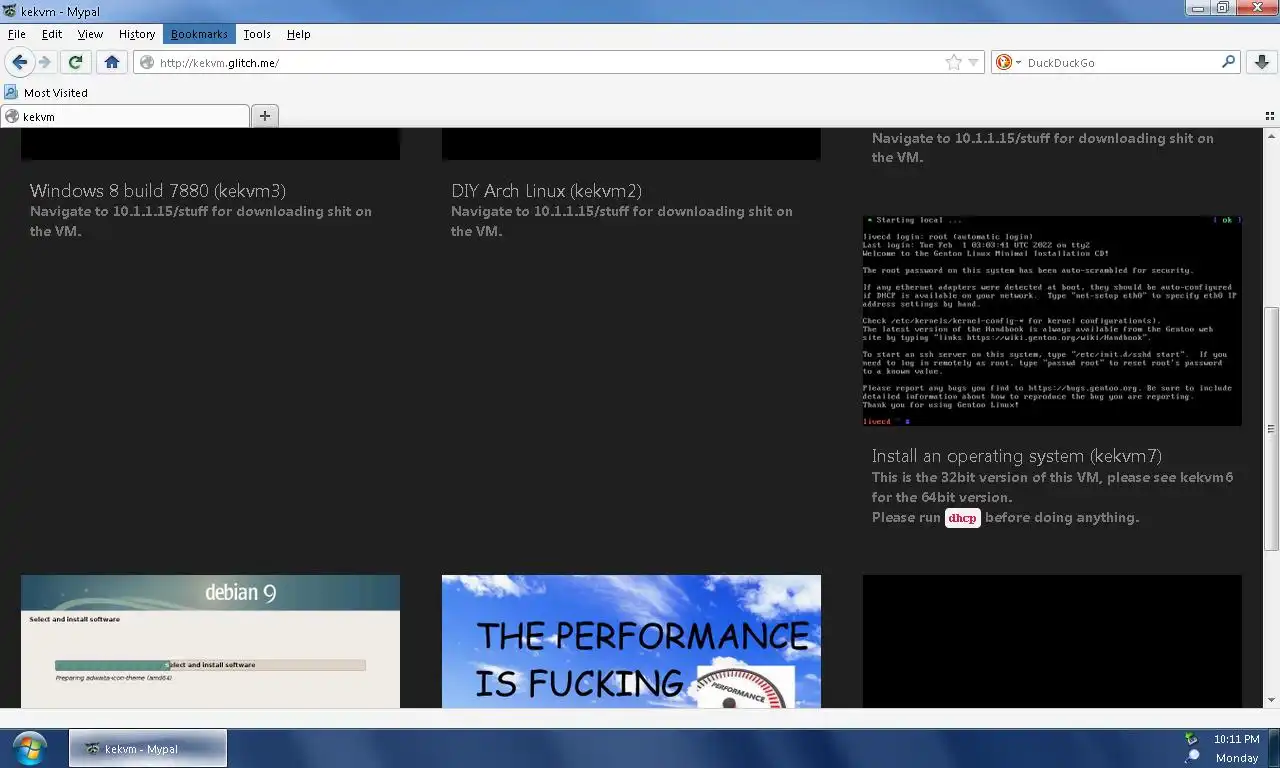Open the Windows Start button

(x=30, y=748)
